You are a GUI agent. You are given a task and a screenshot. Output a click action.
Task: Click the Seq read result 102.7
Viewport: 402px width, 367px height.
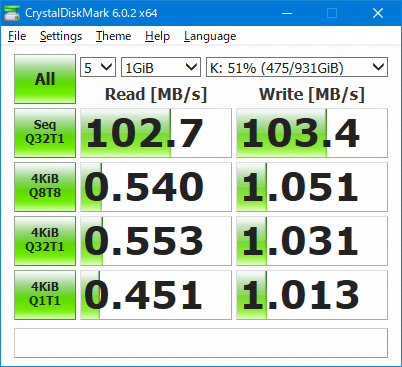(x=156, y=133)
